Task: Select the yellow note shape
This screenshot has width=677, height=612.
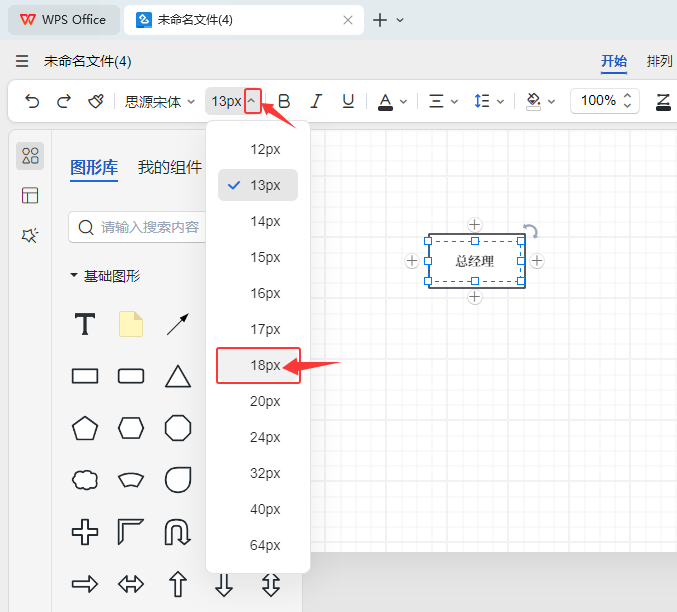Action: 131,324
